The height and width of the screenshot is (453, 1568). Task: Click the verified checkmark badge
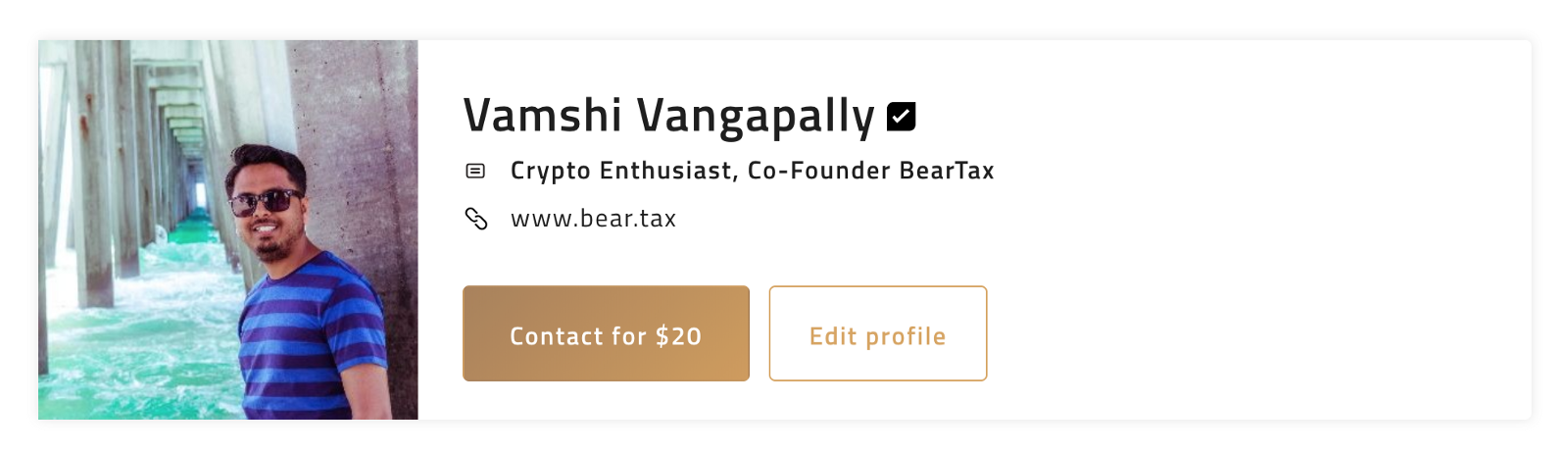pos(901,117)
